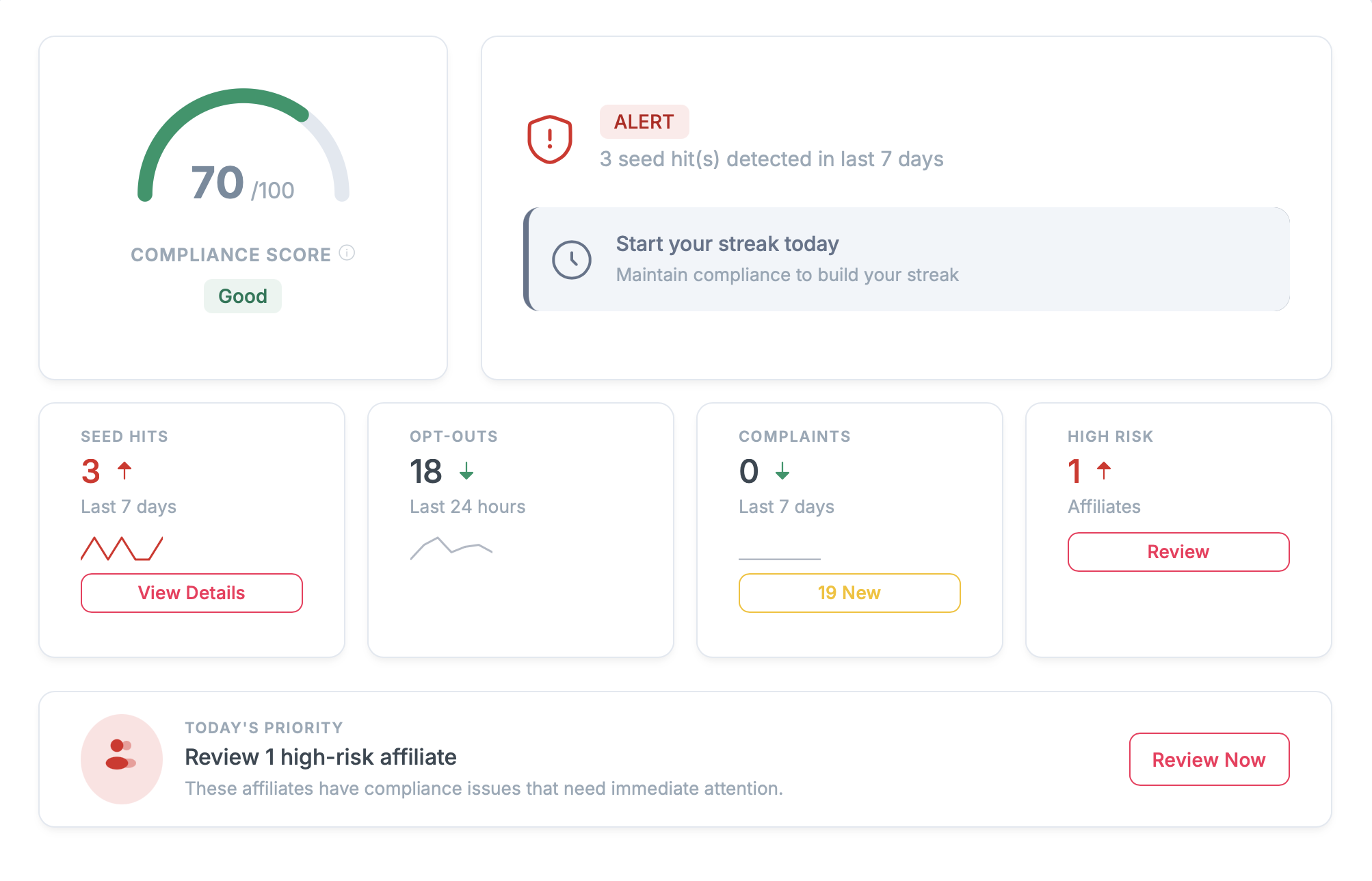Open the 19 New complaints

pyautogui.click(x=849, y=592)
